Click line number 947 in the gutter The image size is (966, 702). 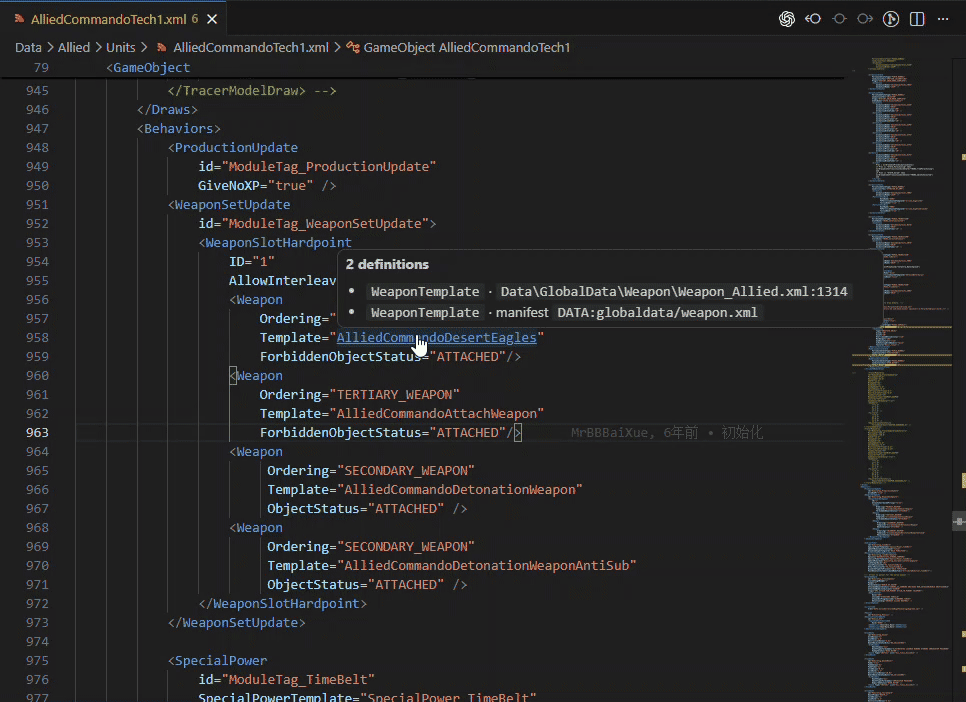(37, 128)
